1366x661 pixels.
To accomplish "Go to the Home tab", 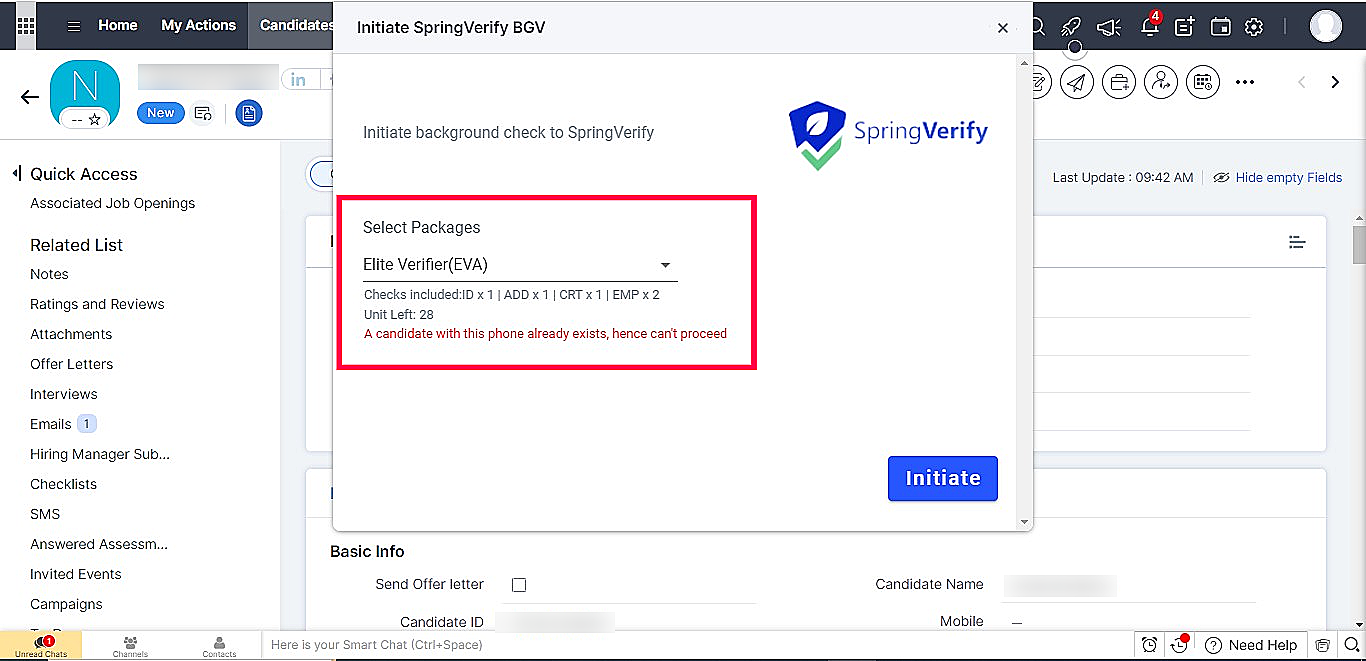I will pyautogui.click(x=118, y=25).
